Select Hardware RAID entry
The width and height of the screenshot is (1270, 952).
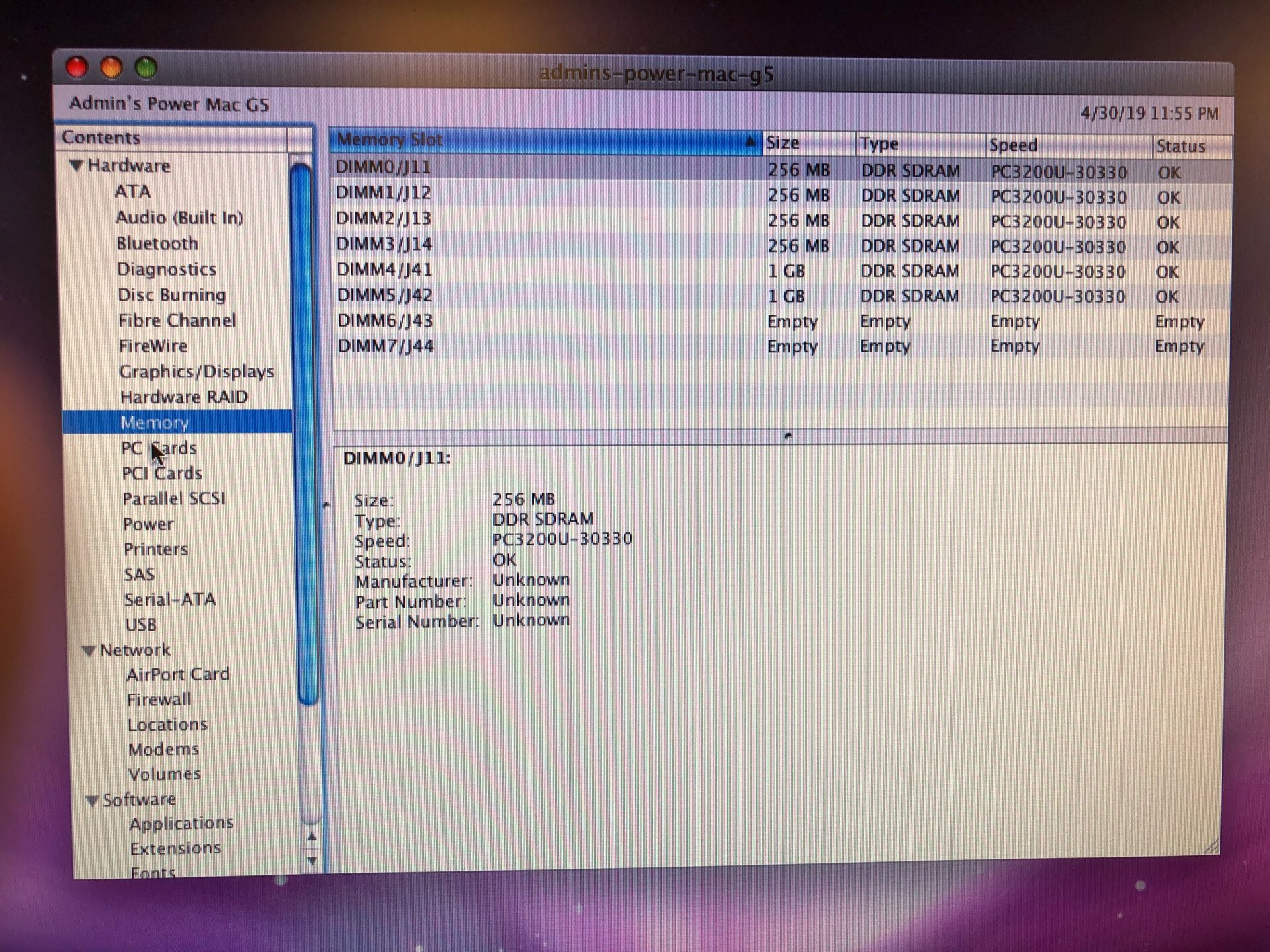[184, 397]
